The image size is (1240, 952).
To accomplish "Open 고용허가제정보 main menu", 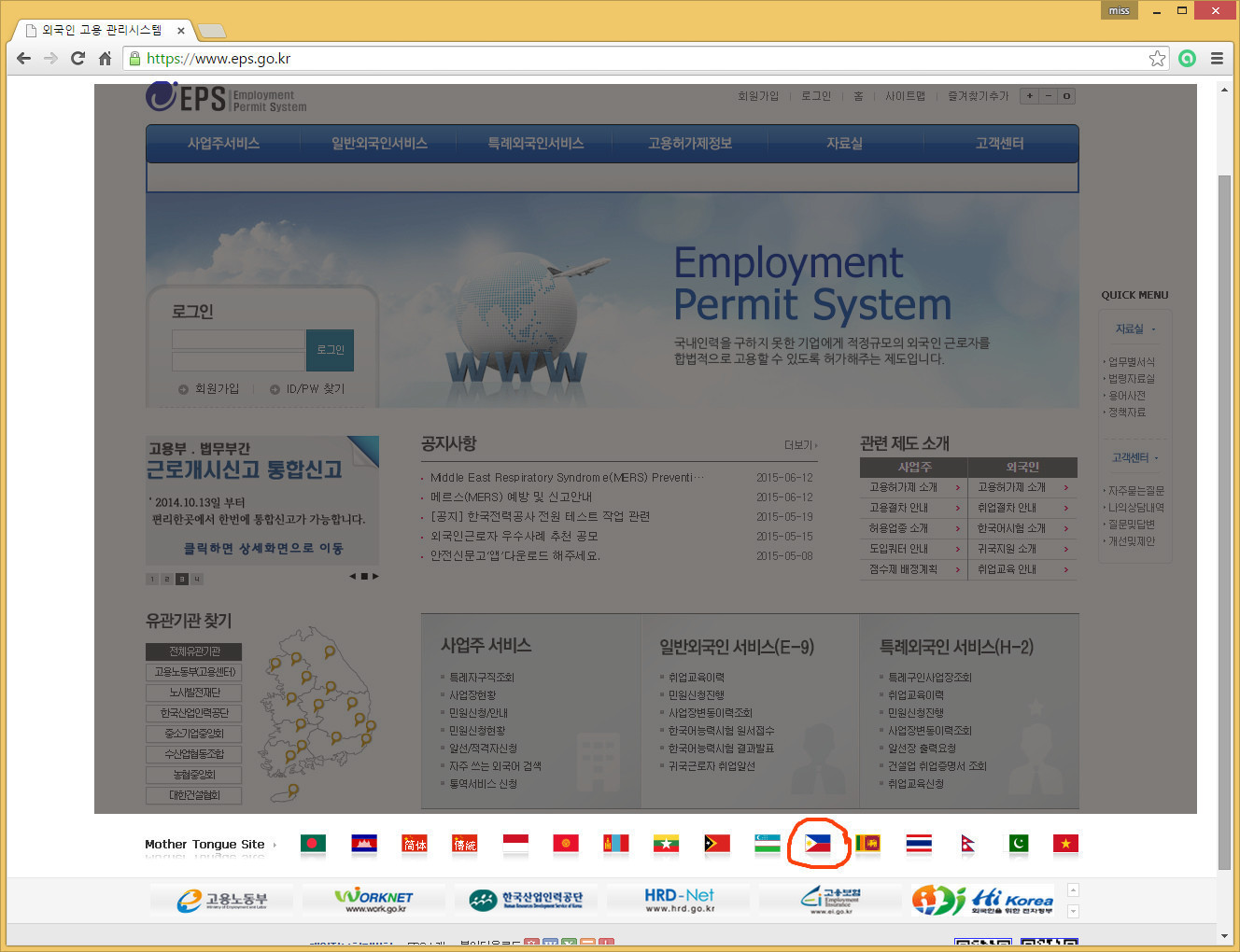I will click(x=690, y=143).
